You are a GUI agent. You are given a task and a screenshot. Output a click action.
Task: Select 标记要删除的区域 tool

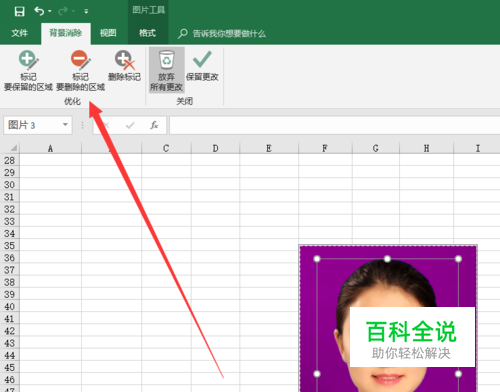[80, 71]
